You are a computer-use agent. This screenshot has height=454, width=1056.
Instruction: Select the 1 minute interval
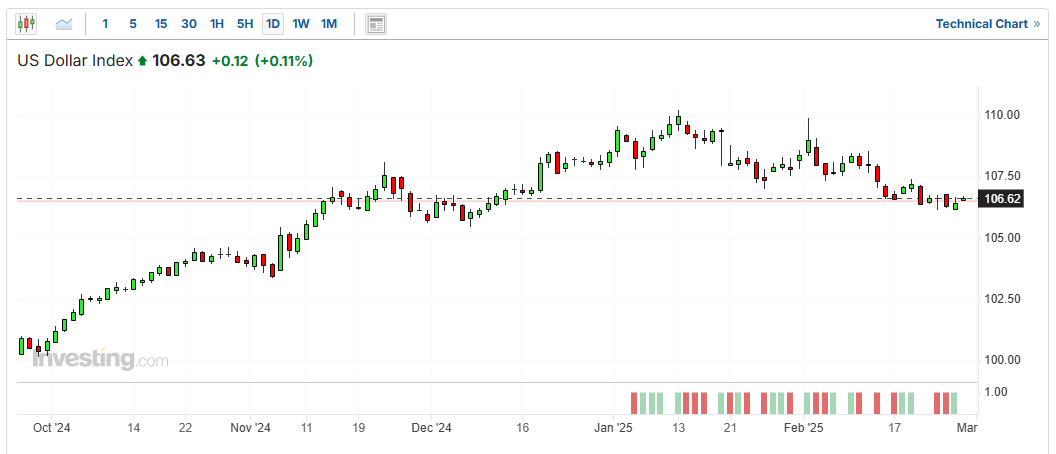click(105, 24)
